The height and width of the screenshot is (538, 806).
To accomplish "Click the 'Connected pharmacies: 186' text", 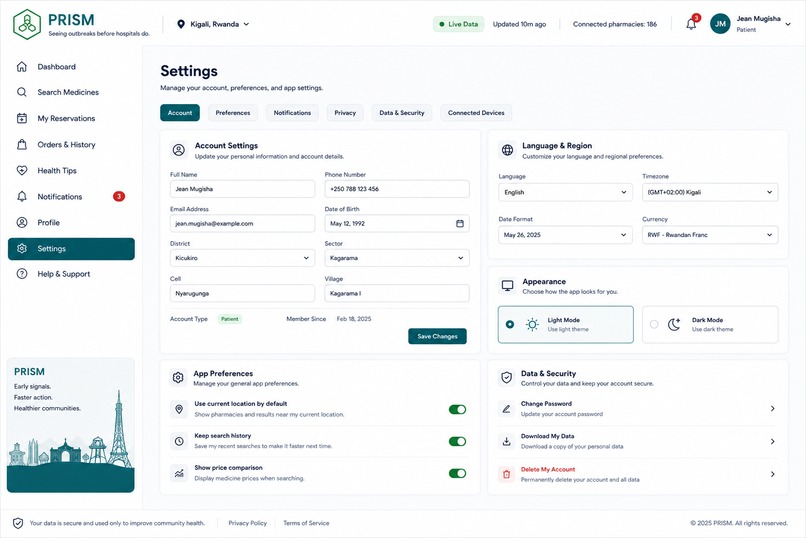I will [x=615, y=24].
